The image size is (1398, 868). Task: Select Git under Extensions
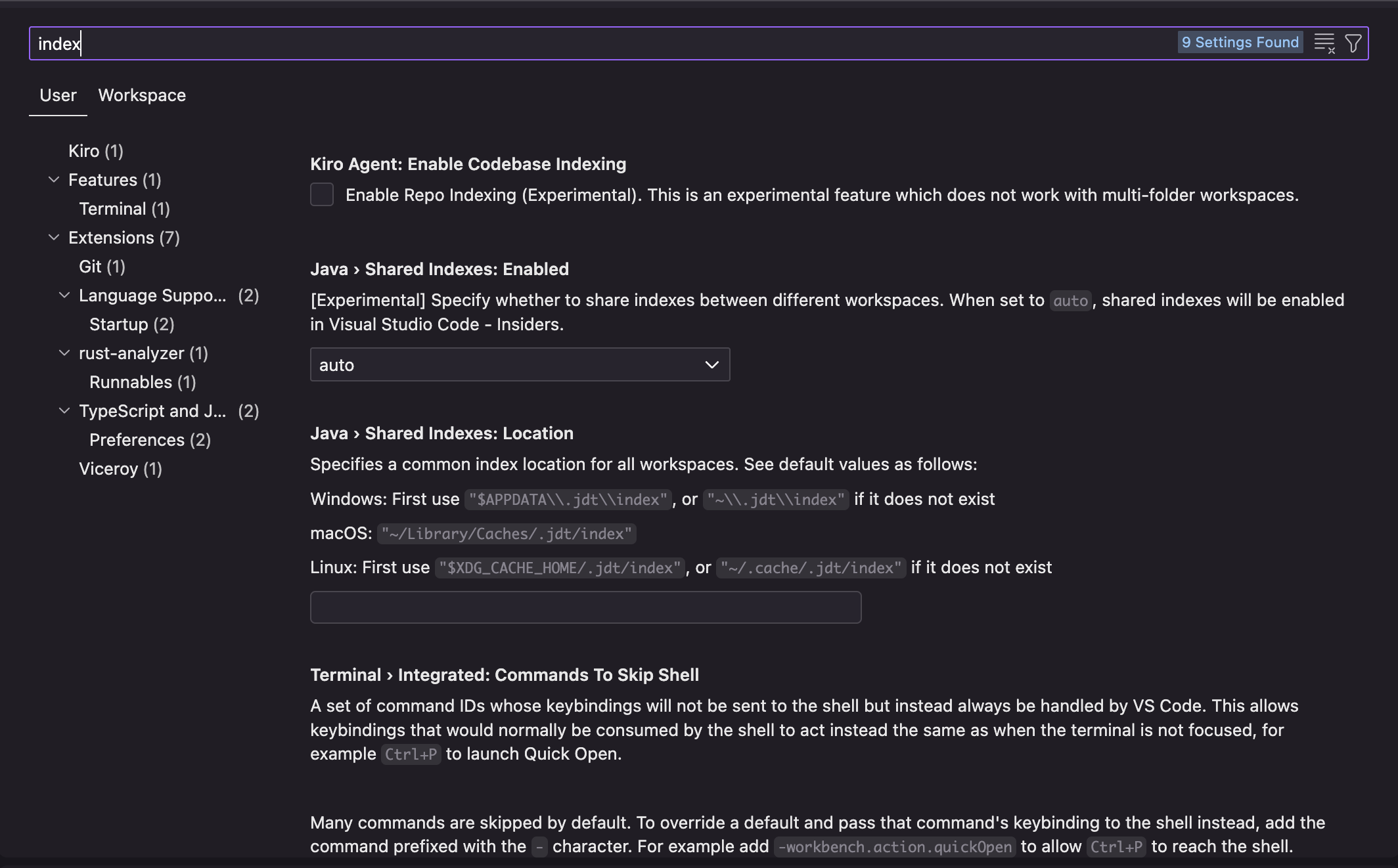coord(101,266)
